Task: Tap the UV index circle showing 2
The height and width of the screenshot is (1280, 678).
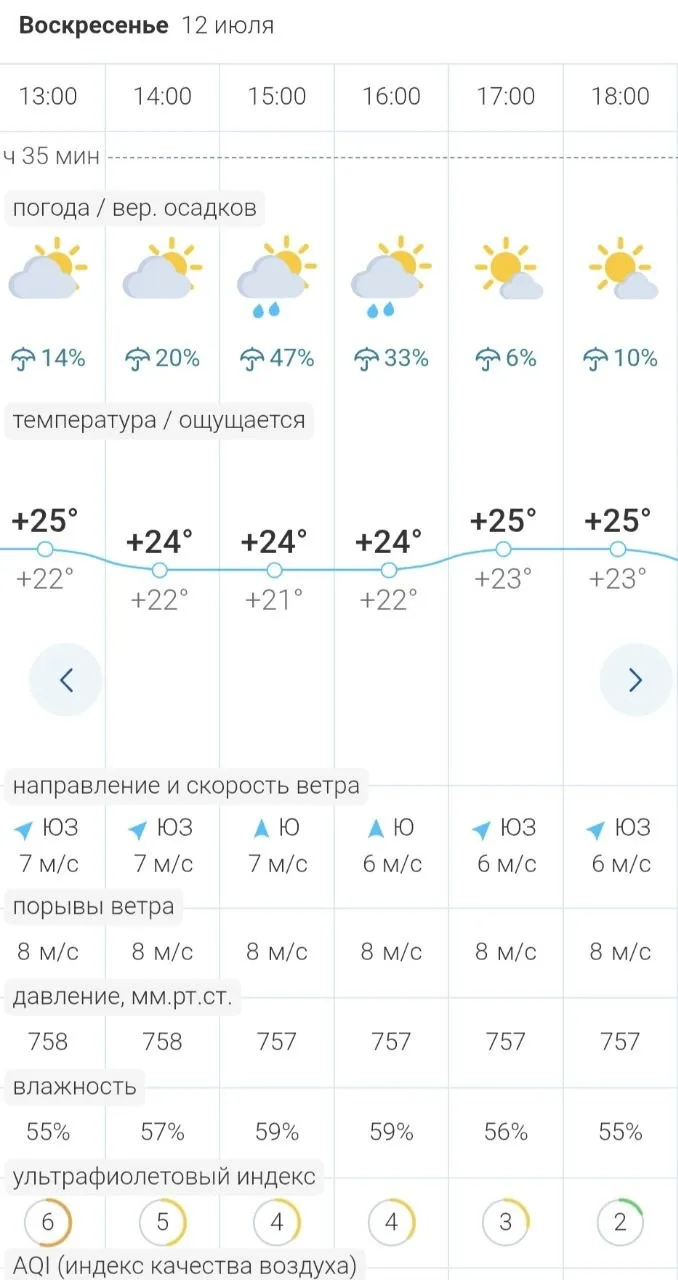Action: tap(620, 1222)
